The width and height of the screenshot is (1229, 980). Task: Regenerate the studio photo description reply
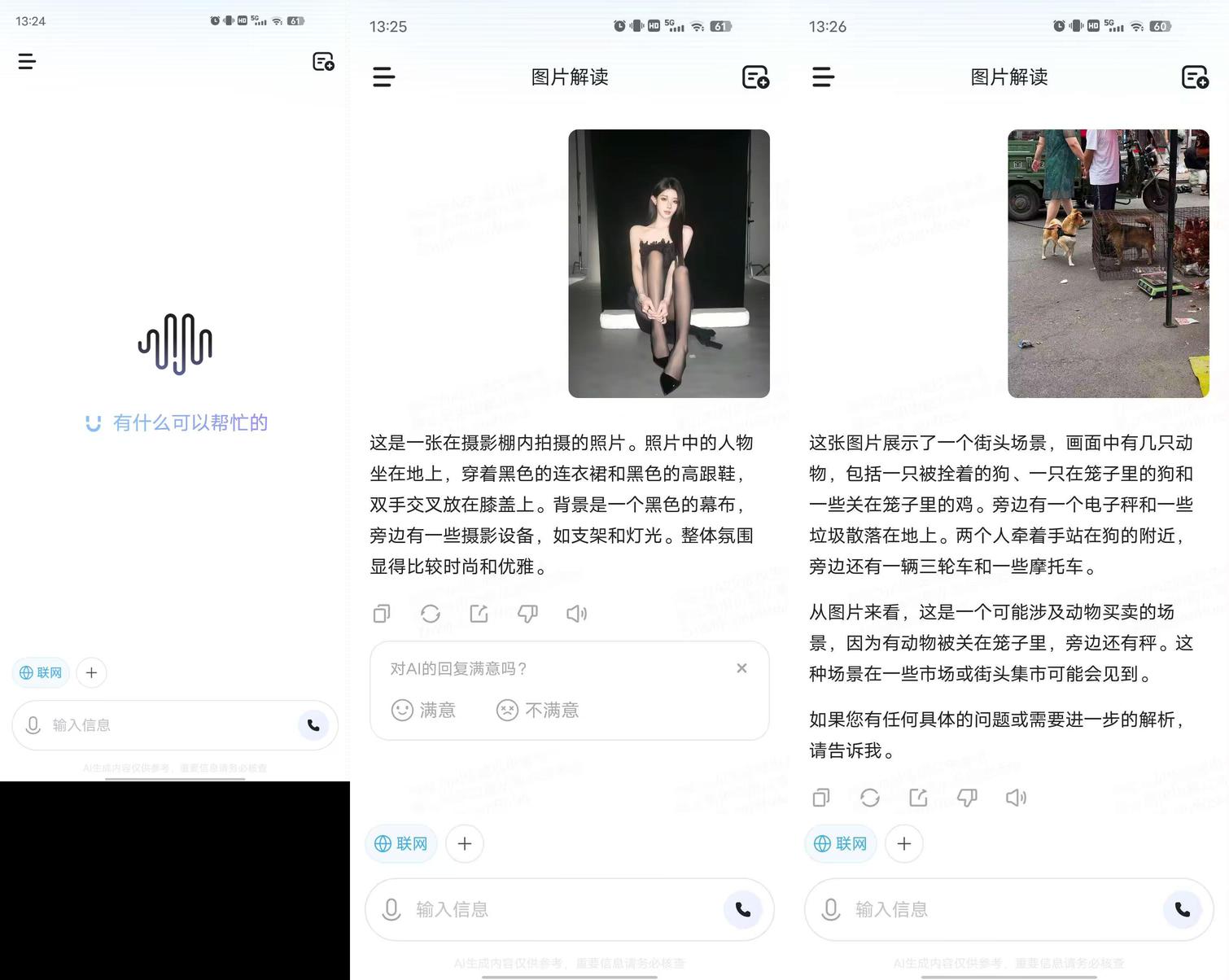(431, 614)
